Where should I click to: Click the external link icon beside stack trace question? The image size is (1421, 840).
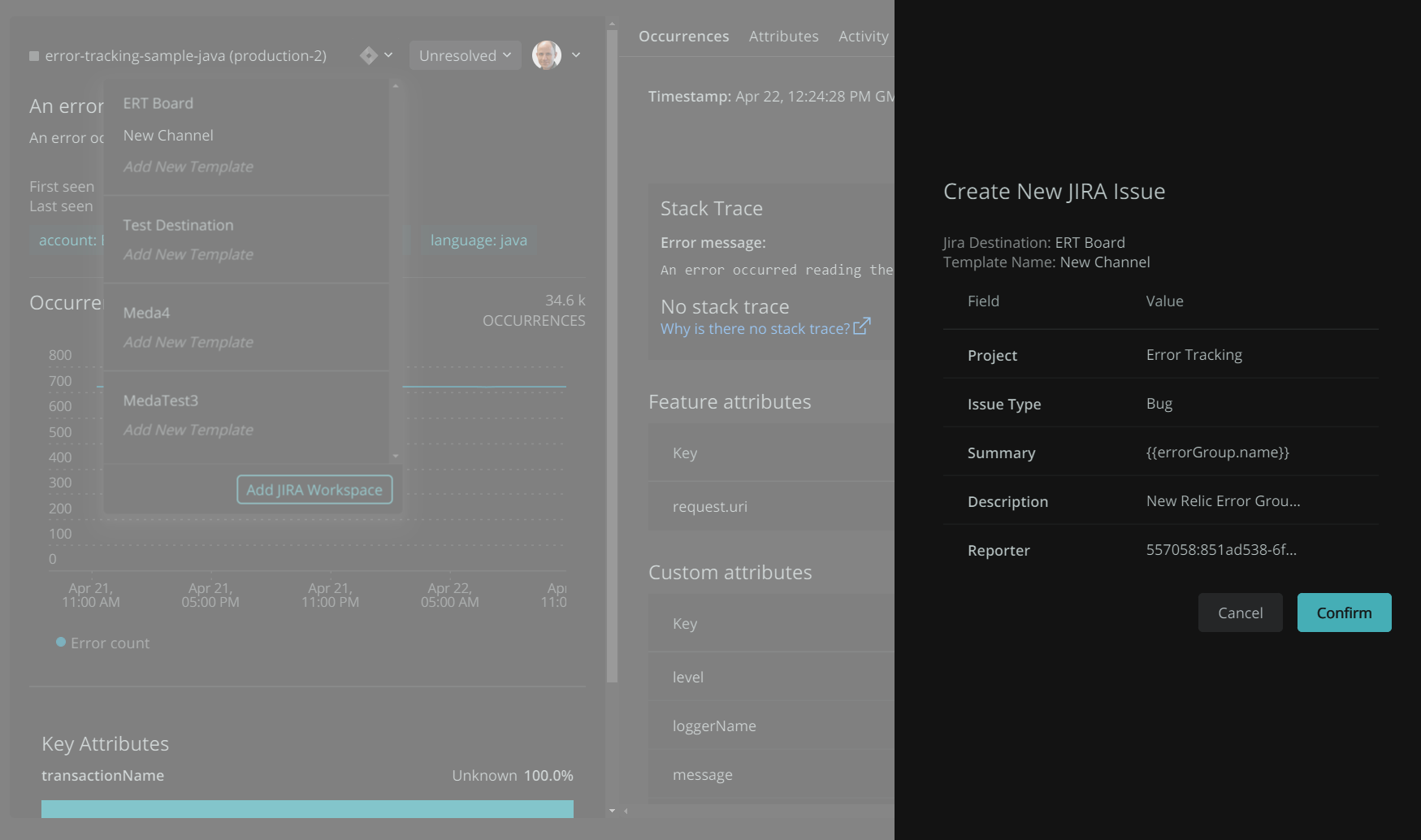(x=862, y=327)
